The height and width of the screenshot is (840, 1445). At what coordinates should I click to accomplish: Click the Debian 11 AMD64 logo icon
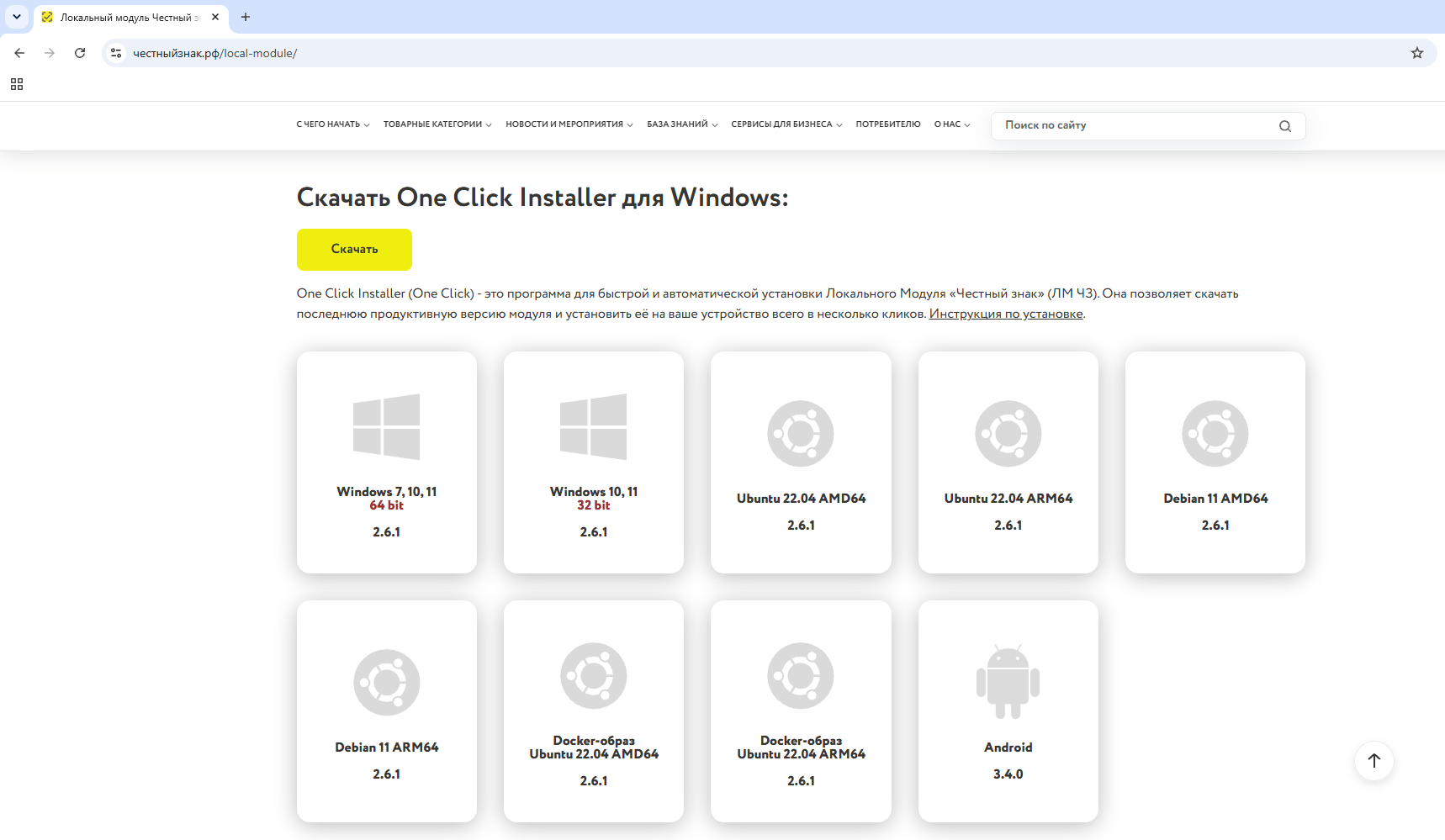click(x=1215, y=434)
